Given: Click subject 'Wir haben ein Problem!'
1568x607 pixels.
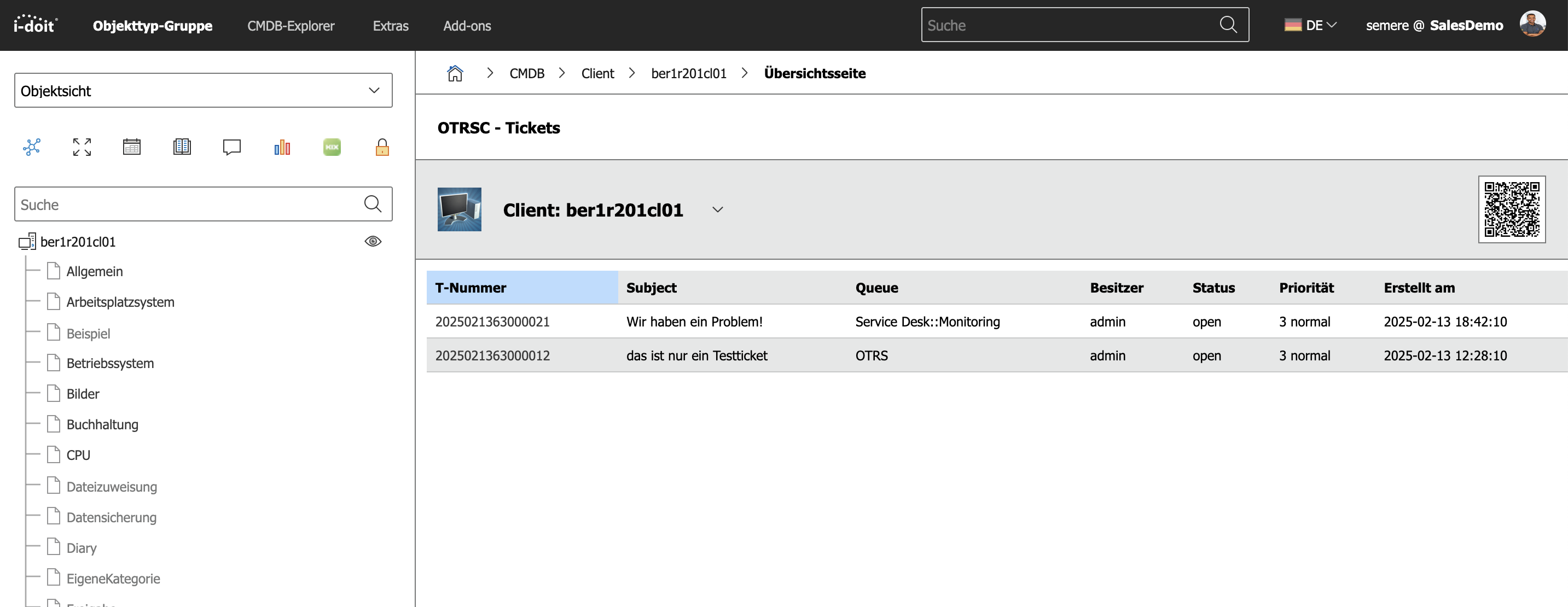Looking at the screenshot, I should click(694, 321).
